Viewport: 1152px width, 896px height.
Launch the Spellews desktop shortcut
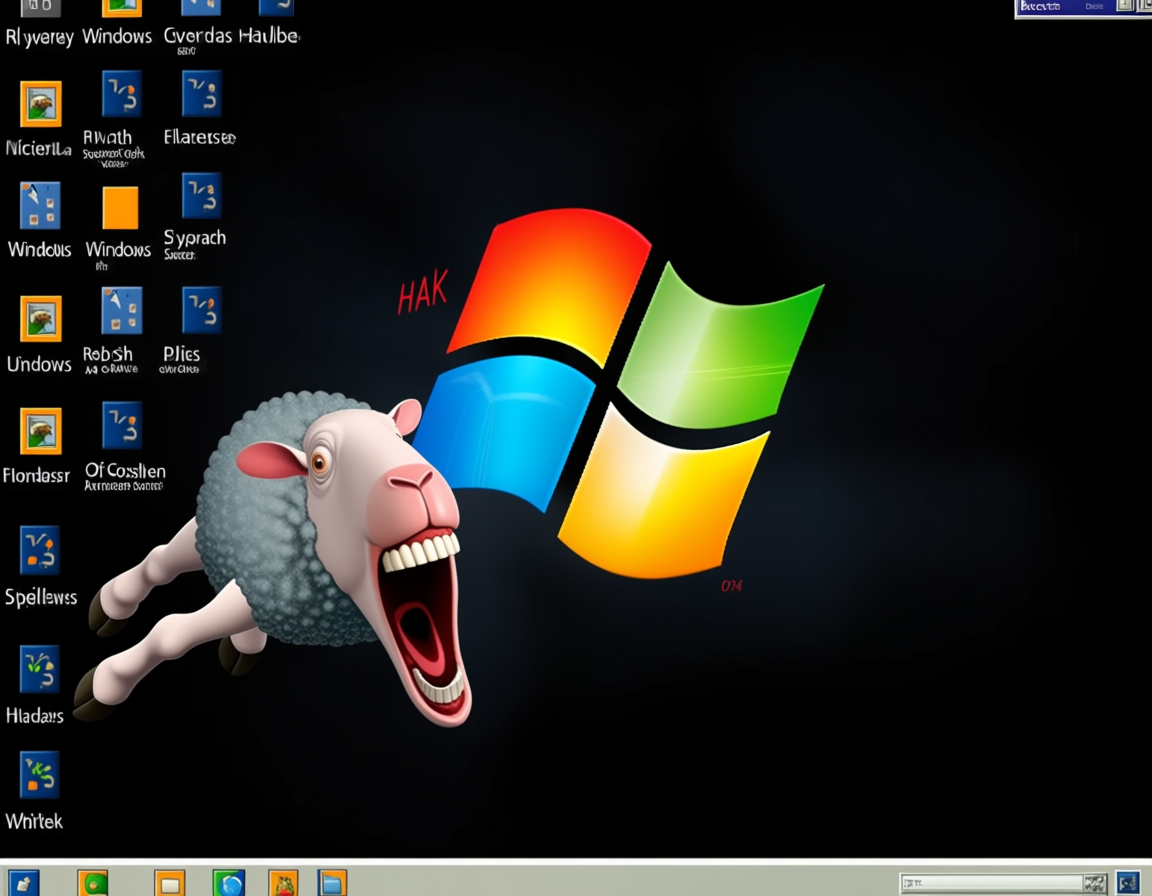coord(40,549)
